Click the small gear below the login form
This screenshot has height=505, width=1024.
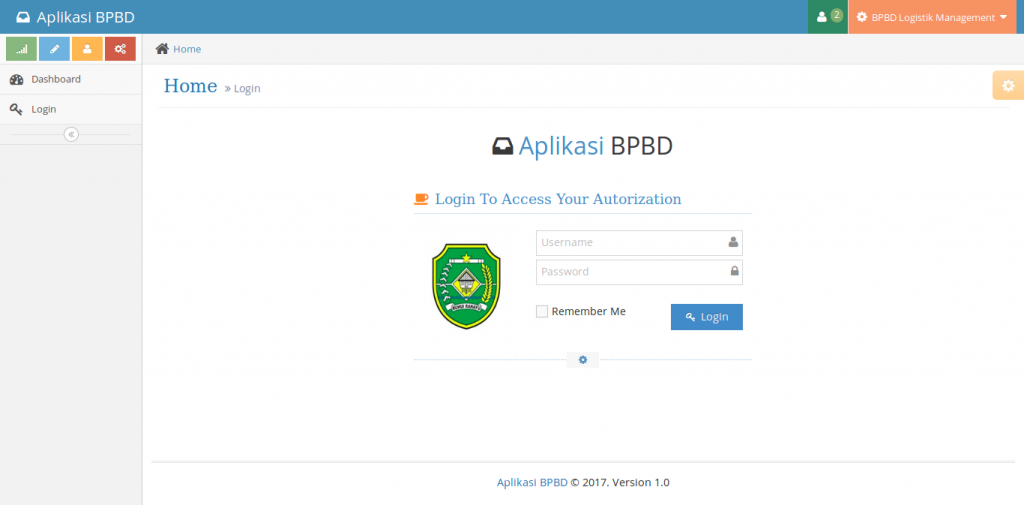(583, 360)
